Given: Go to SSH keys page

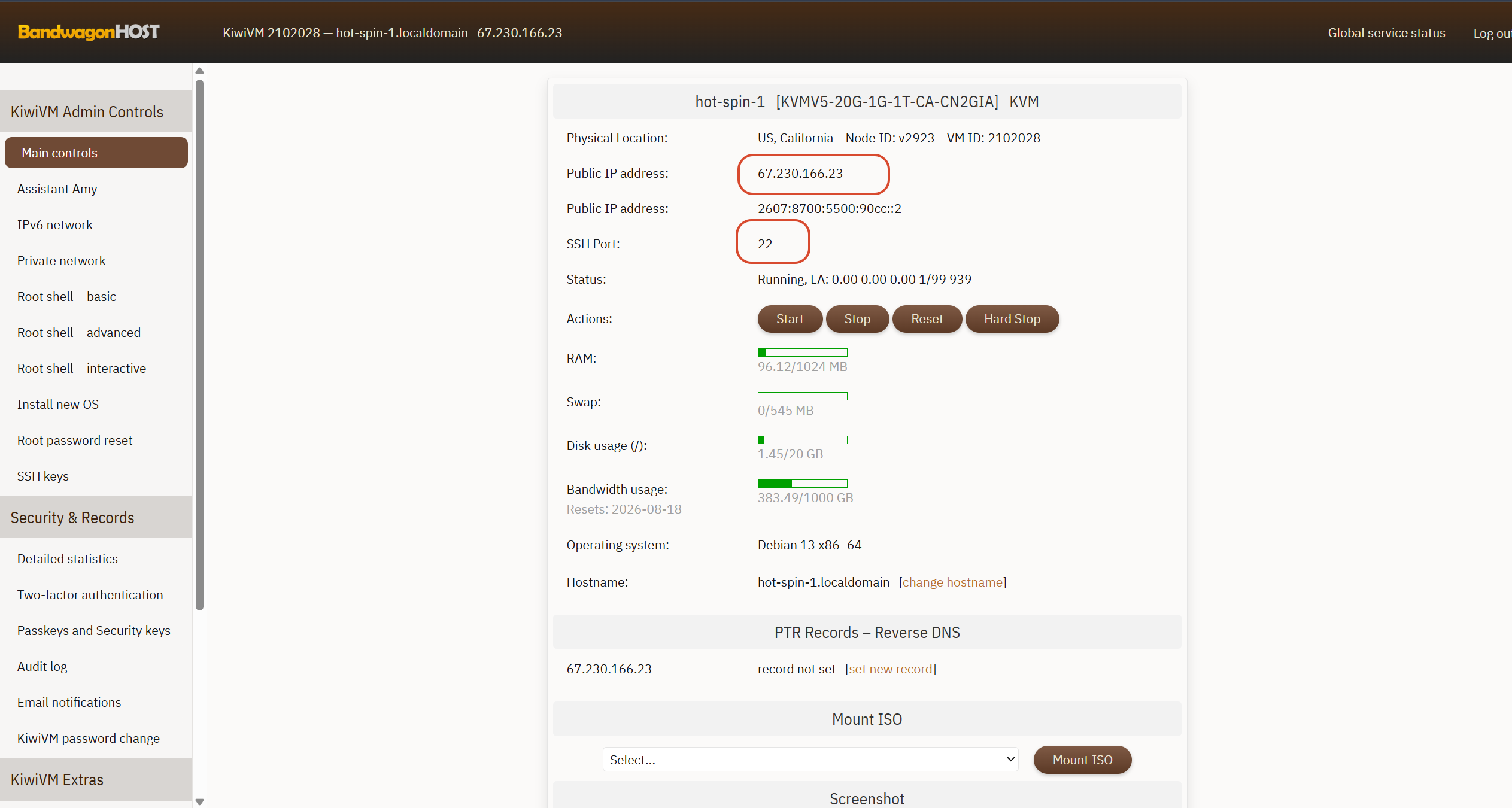Looking at the screenshot, I should [x=43, y=476].
